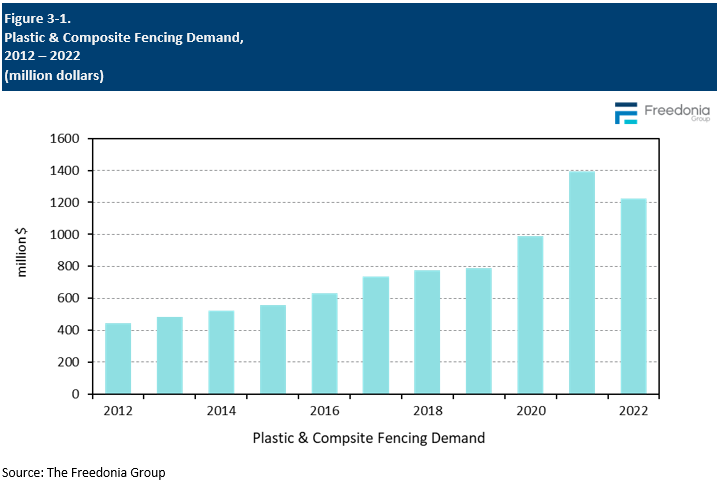Click the 200 y-axis label
Viewport: 719px width, 487px height.
point(68,362)
